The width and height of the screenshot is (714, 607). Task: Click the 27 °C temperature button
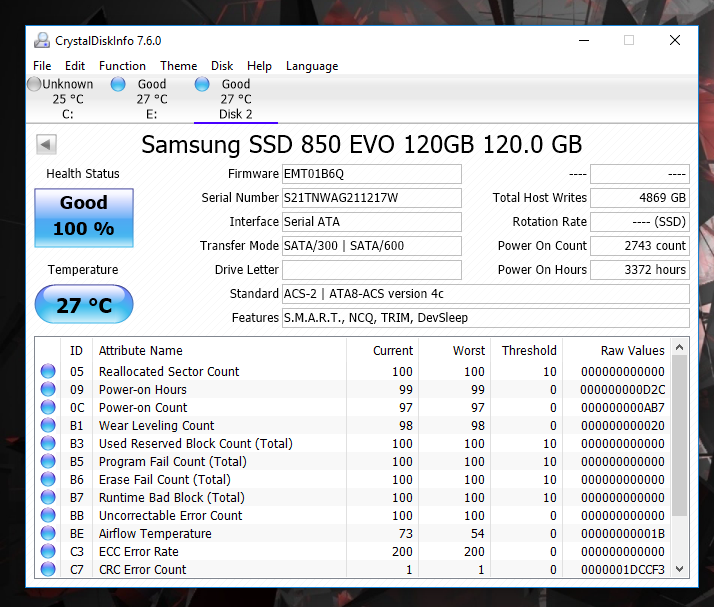pos(84,304)
